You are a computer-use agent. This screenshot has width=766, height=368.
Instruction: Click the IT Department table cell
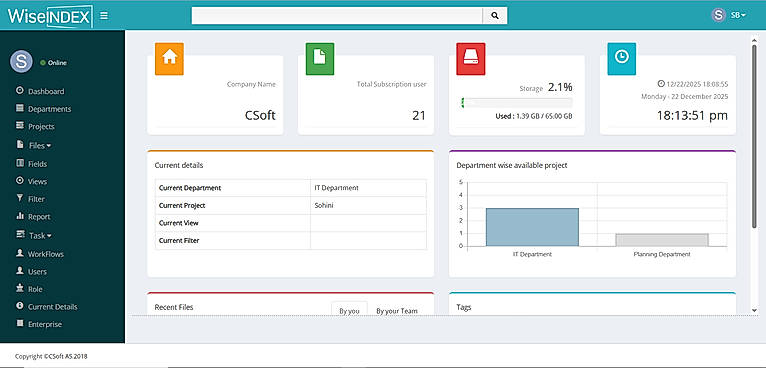coord(368,188)
